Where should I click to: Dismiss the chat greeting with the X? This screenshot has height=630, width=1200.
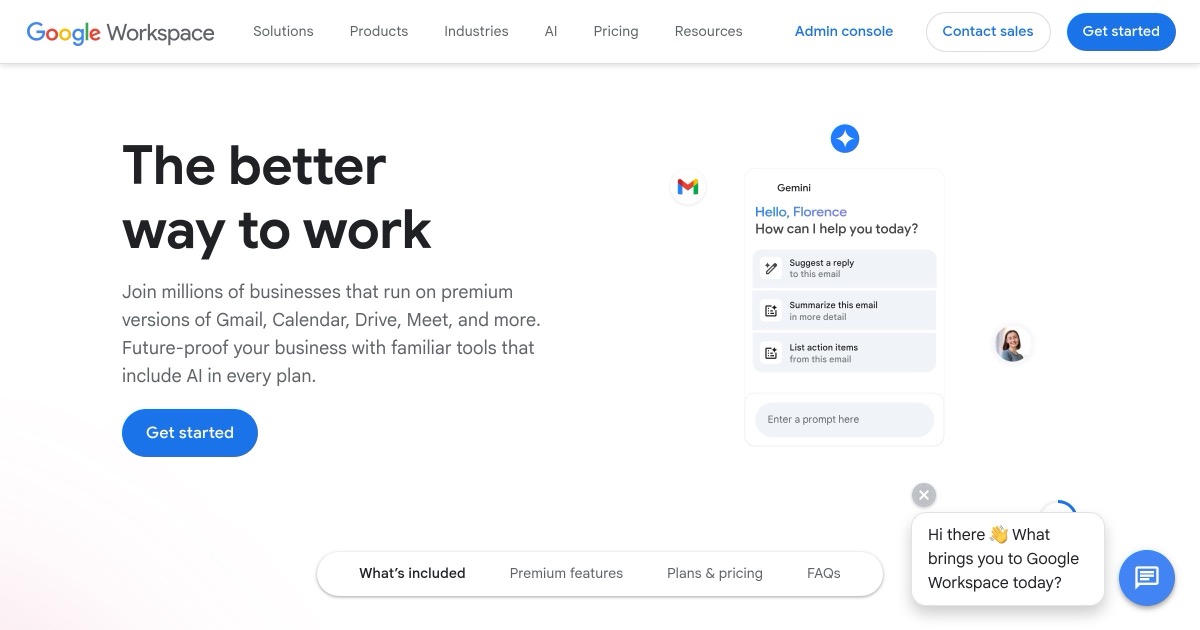(x=923, y=494)
